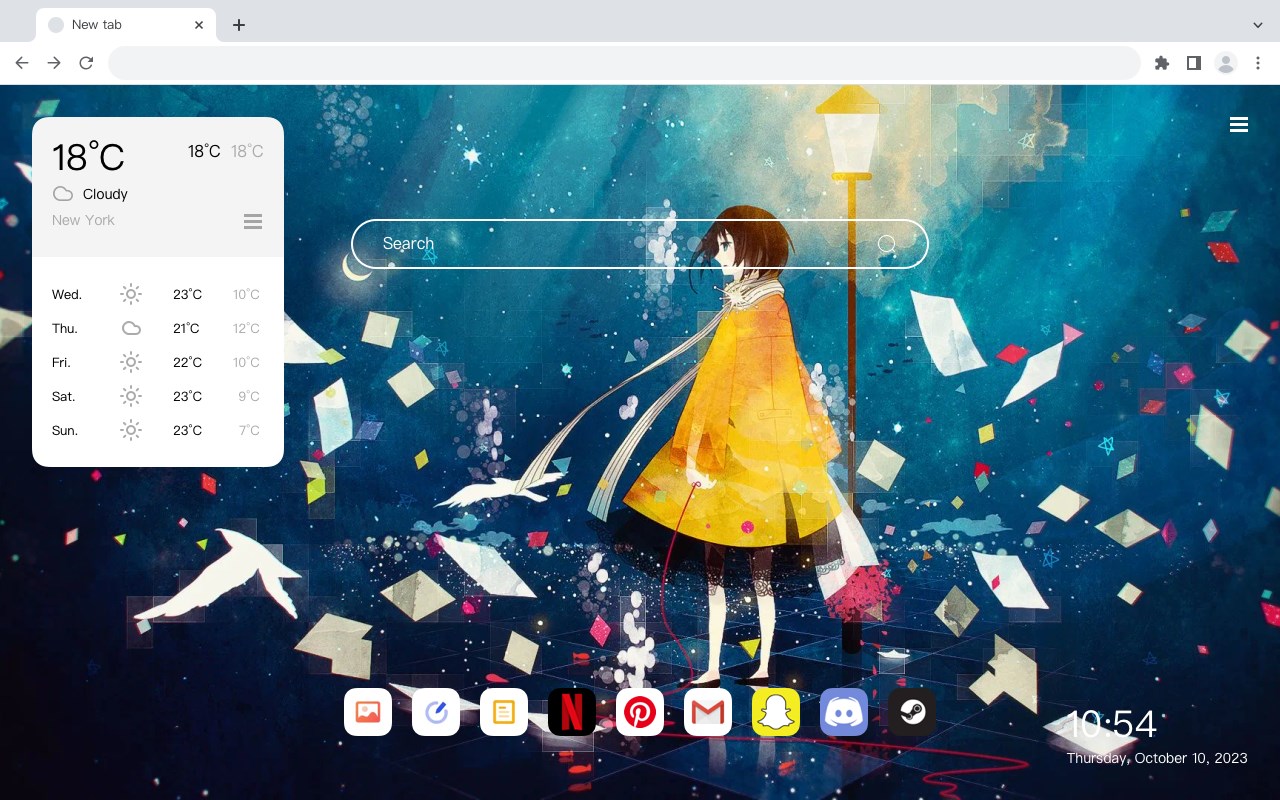Click the Search input field
The image size is (1280, 800).
[640, 244]
